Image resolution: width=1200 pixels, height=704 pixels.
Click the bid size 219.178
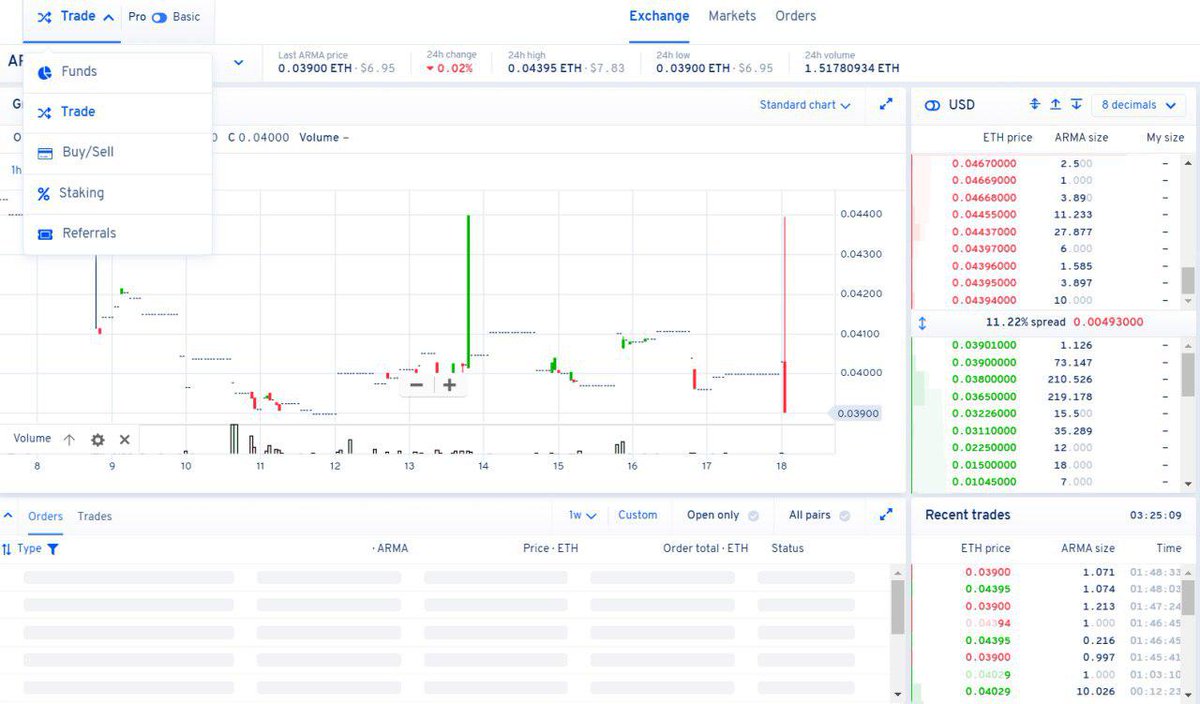pyautogui.click(x=1071, y=396)
